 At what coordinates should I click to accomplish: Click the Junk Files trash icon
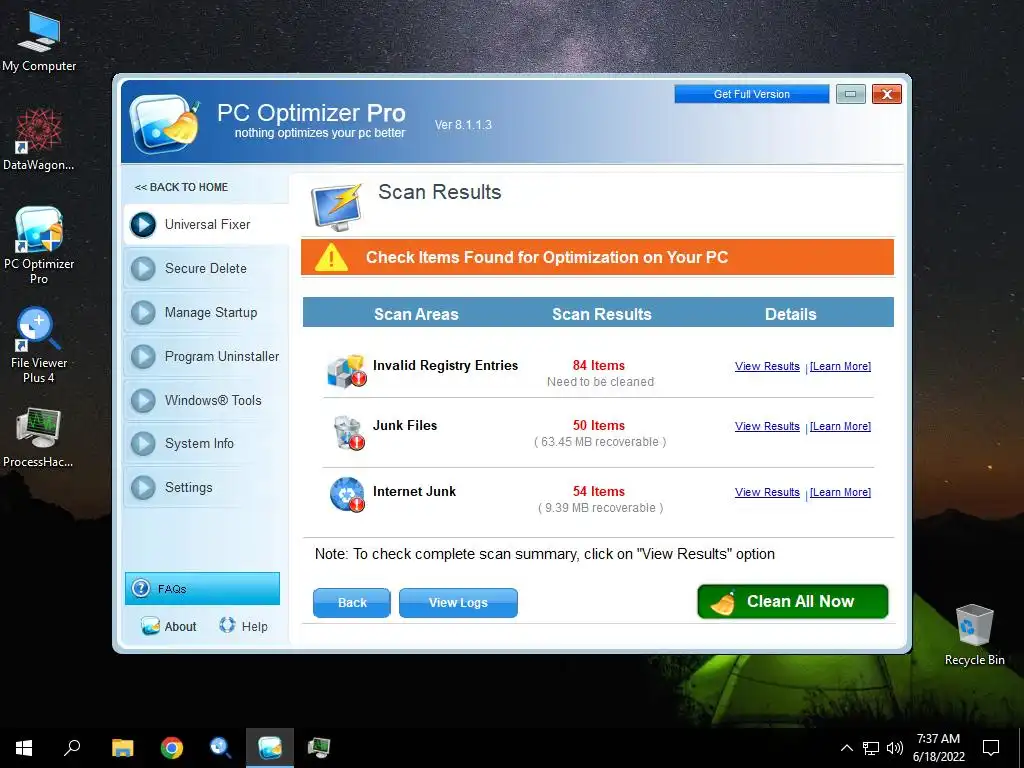(x=348, y=432)
